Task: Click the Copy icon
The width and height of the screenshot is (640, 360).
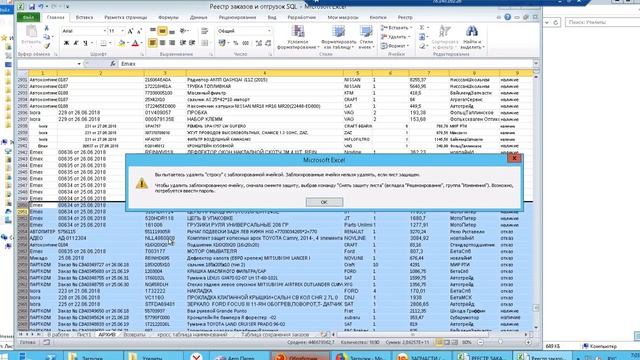Action: coord(46,37)
